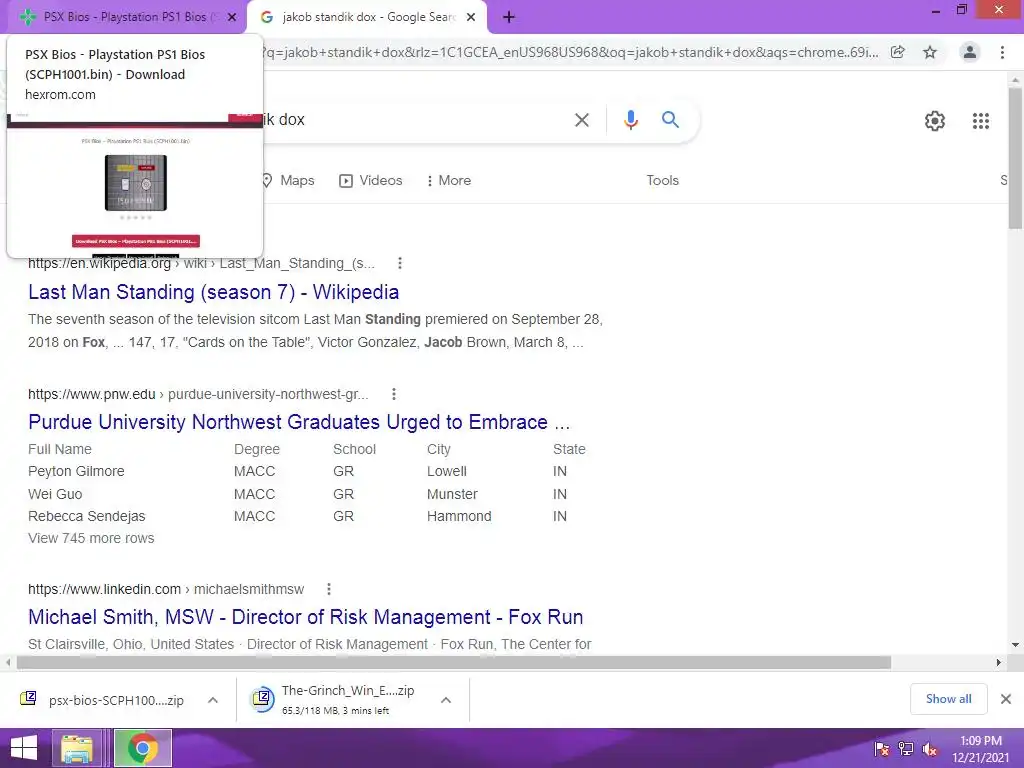Screen dimensions: 1024x768
Task: Close the PSX Bios tab
Action: pyautogui.click(x=232, y=18)
